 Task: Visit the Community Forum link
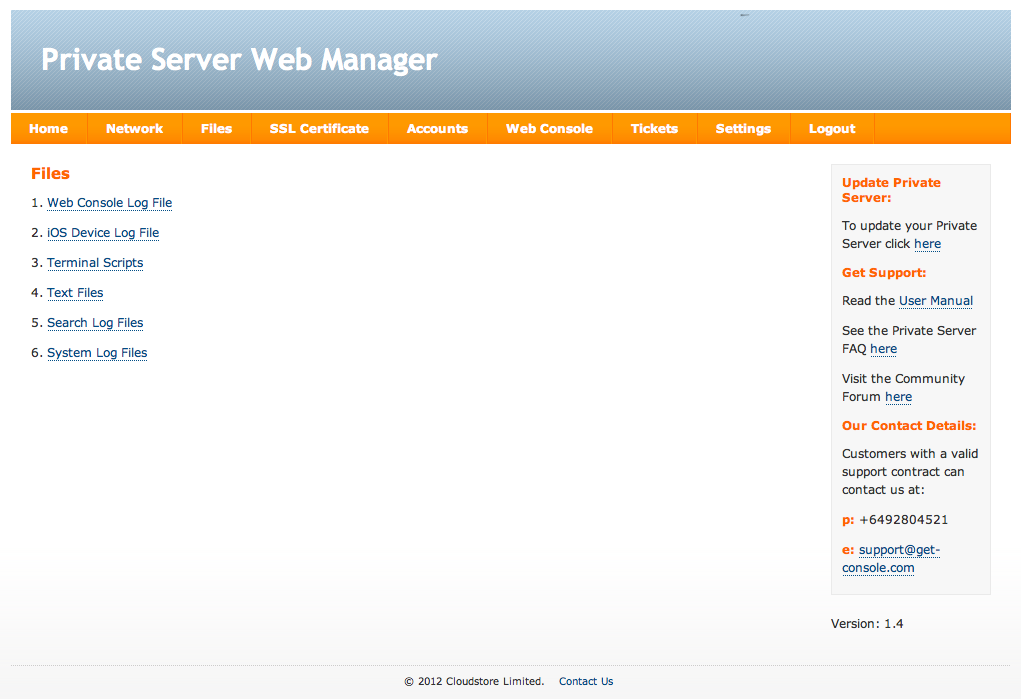[897, 396]
